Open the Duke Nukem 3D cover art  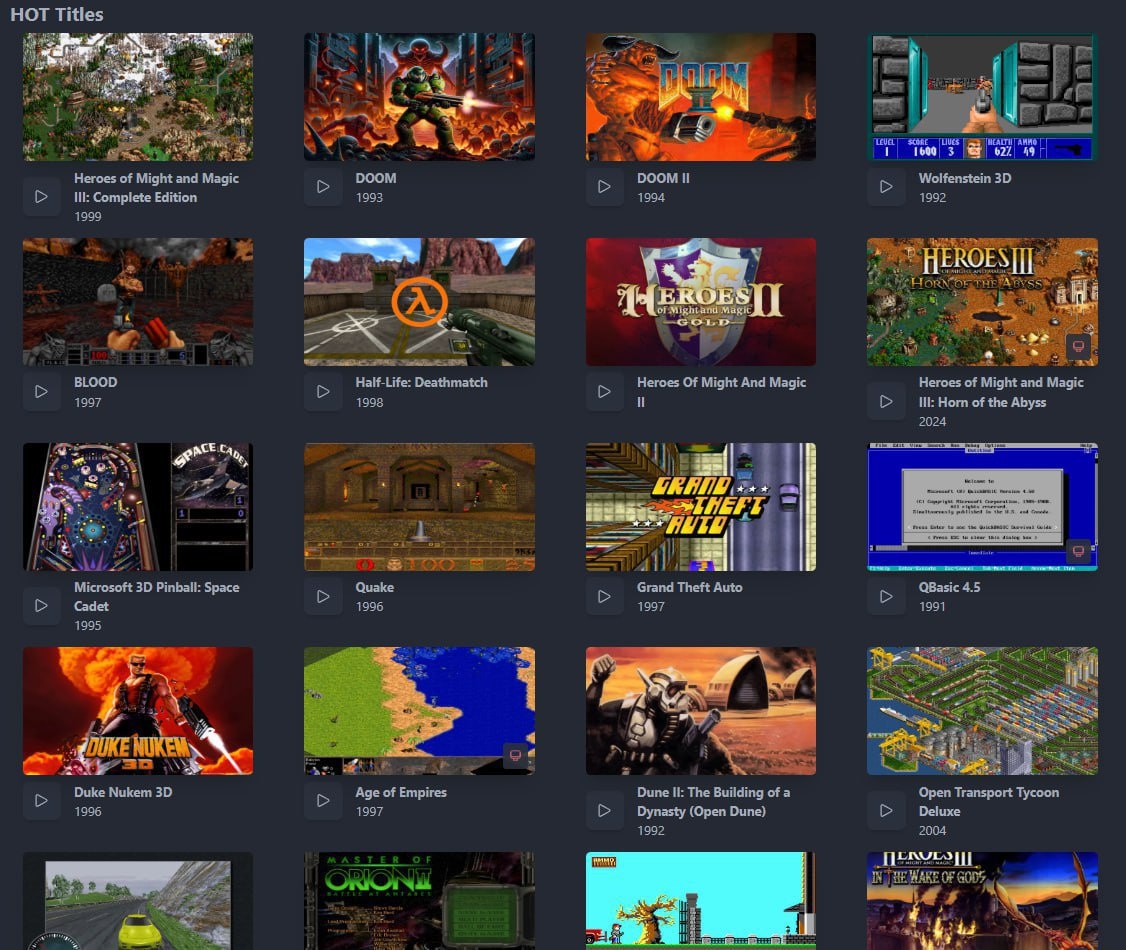pyautogui.click(x=138, y=711)
